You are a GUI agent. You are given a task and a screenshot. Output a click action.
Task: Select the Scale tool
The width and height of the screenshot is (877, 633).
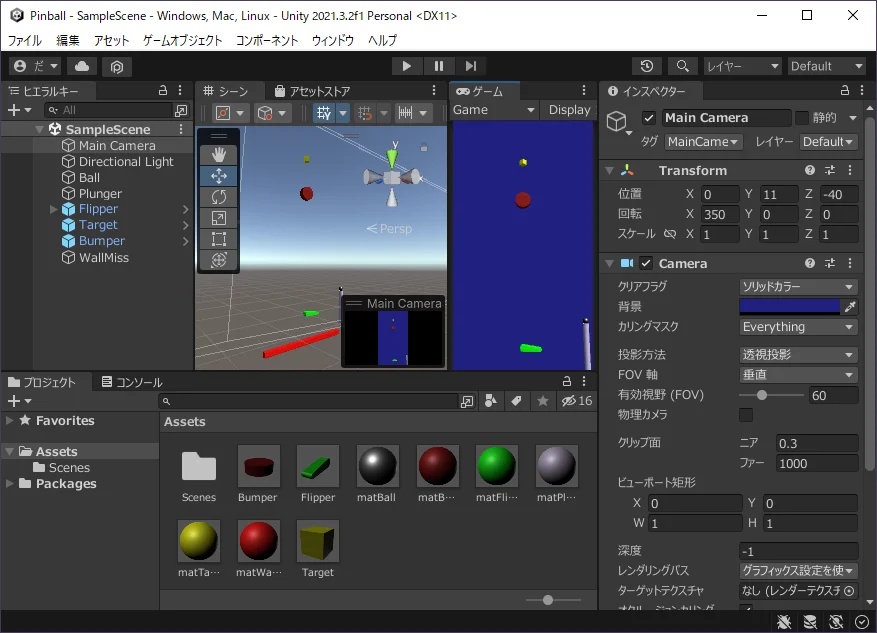(219, 218)
